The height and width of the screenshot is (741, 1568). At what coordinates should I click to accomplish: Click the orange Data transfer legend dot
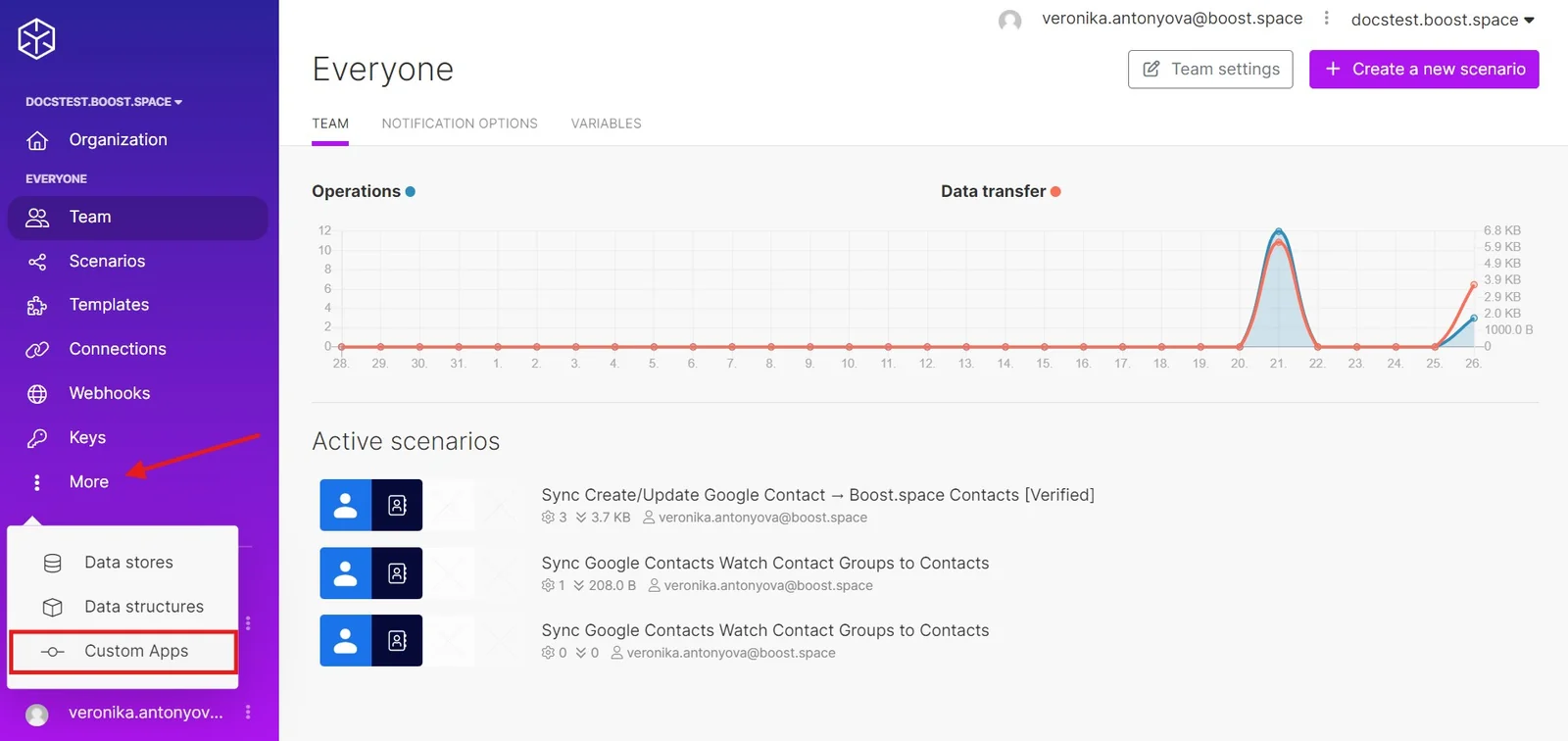point(1055,192)
